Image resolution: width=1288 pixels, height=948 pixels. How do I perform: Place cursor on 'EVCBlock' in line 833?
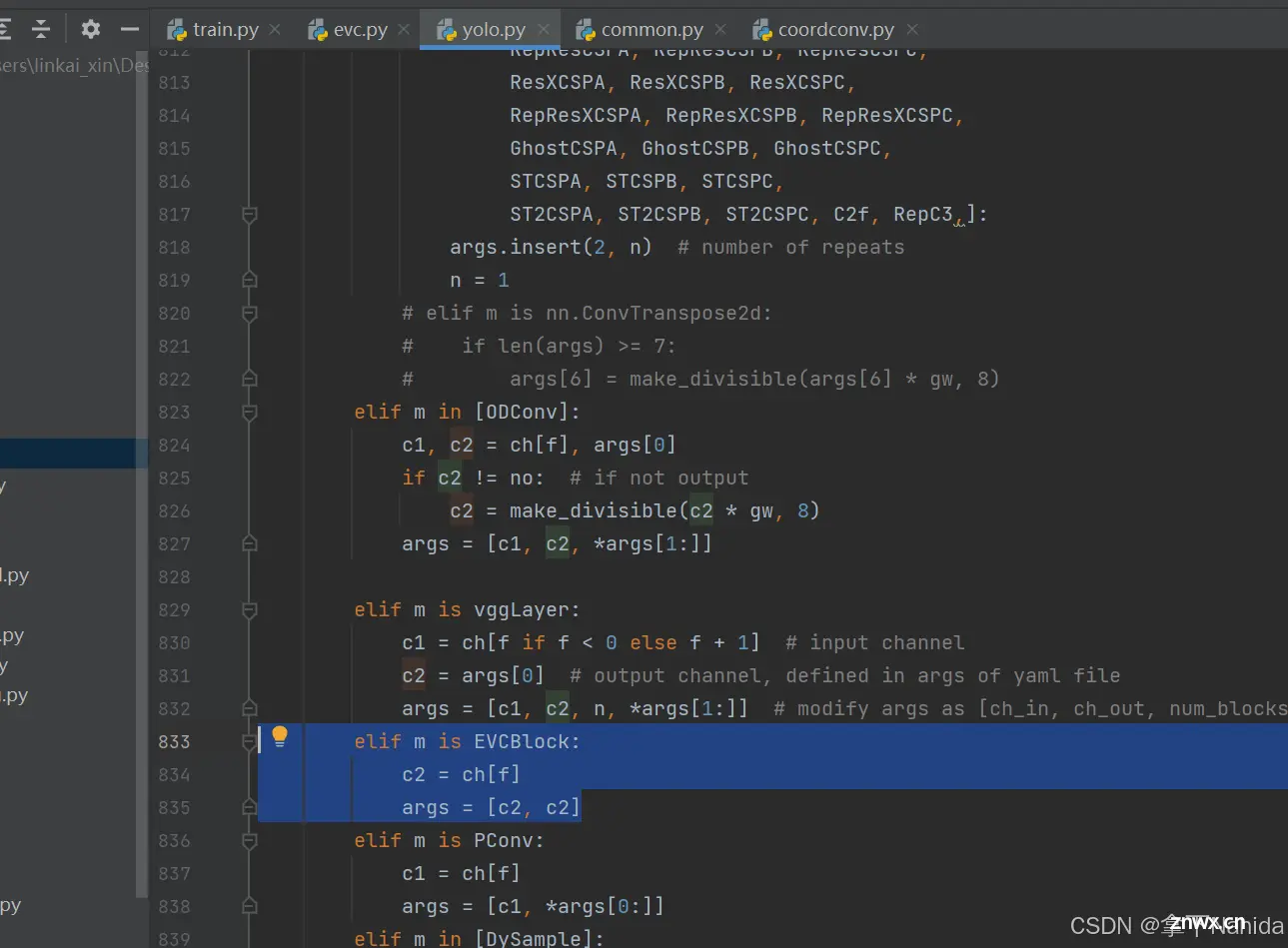pyautogui.click(x=522, y=742)
